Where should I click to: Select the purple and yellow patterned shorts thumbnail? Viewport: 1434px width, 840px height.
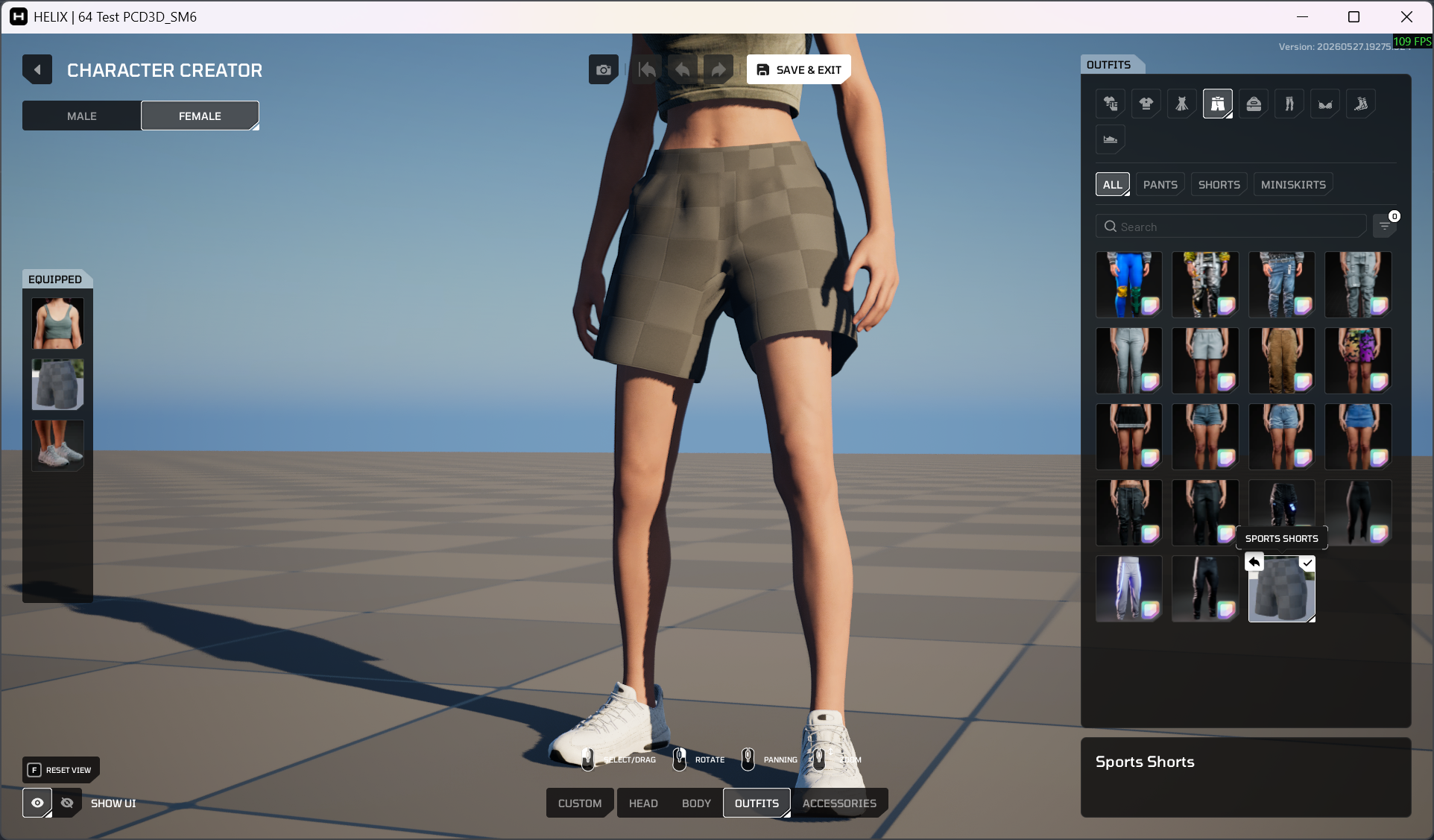pos(1358,361)
